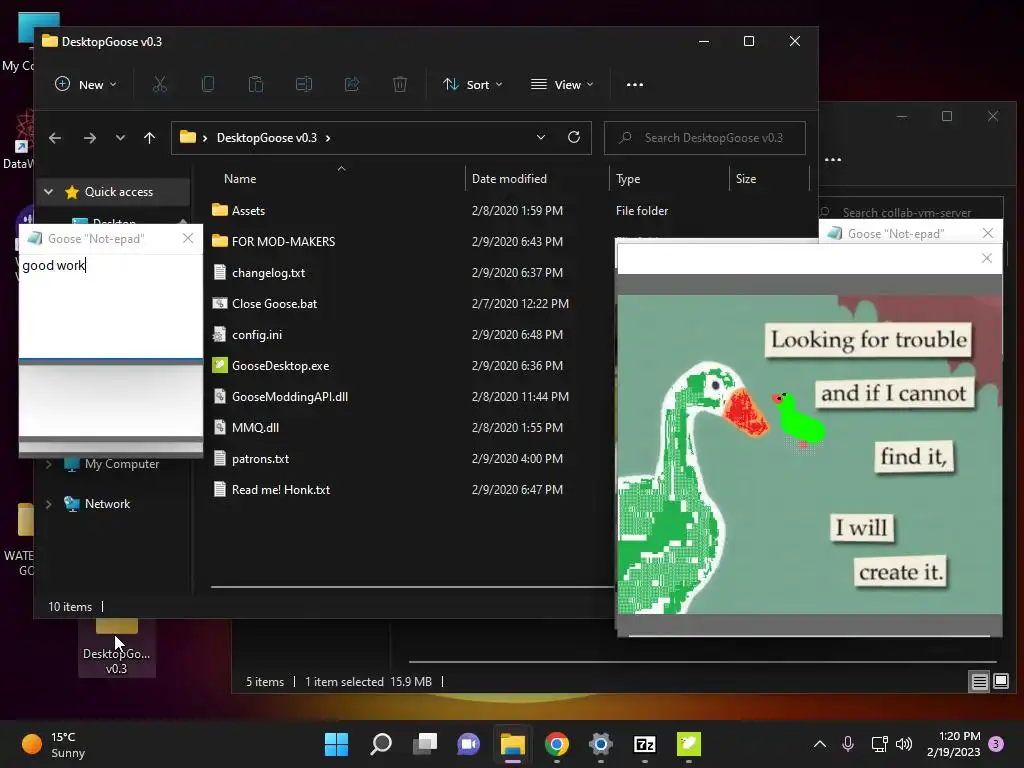Select MMQ.dll file
1024x768 pixels.
[255, 428]
